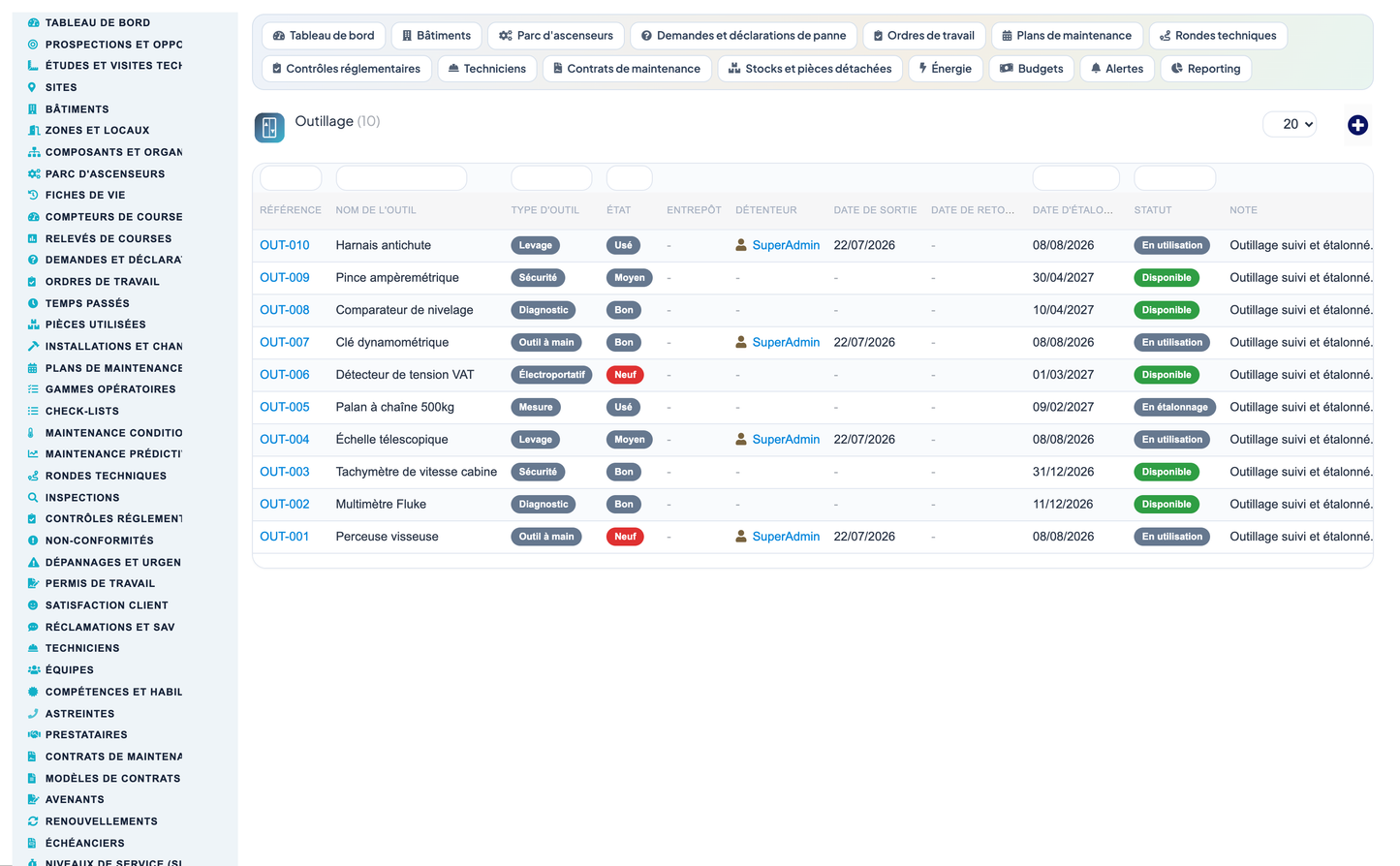This screenshot has height=866, width=1400.
Task: Click the user icon in OUT-010 row
Action: point(741,245)
